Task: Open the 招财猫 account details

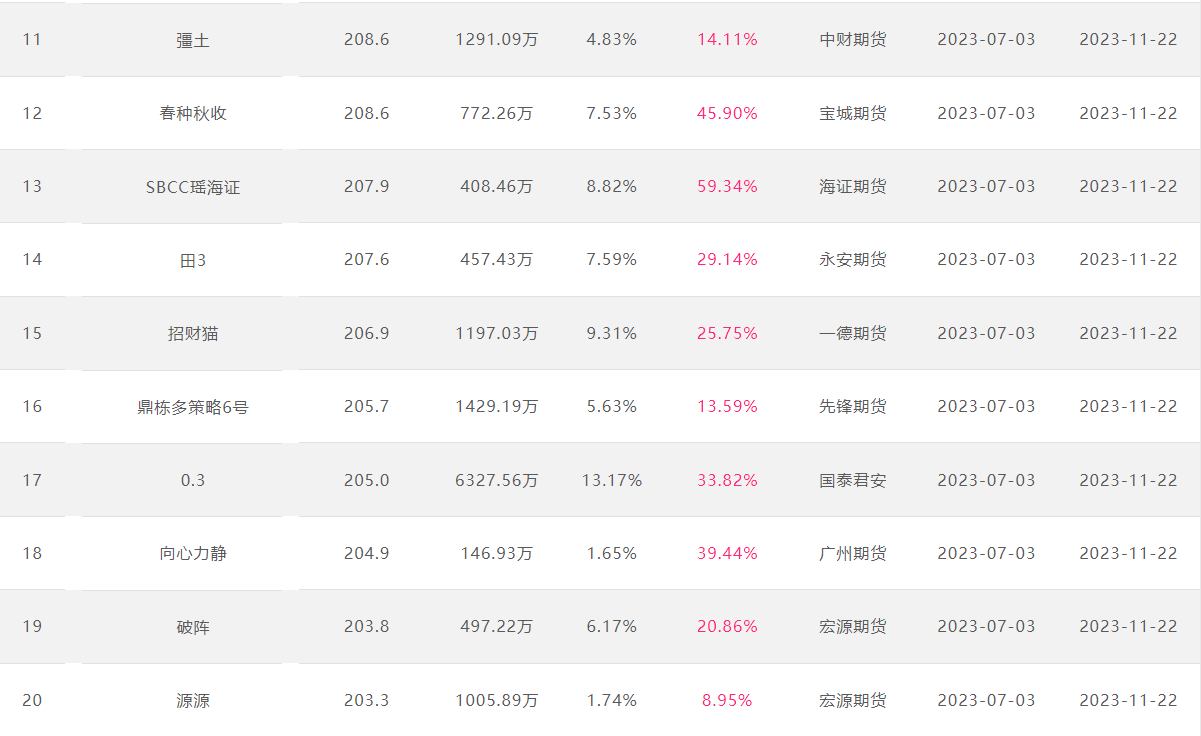Action: point(193,333)
